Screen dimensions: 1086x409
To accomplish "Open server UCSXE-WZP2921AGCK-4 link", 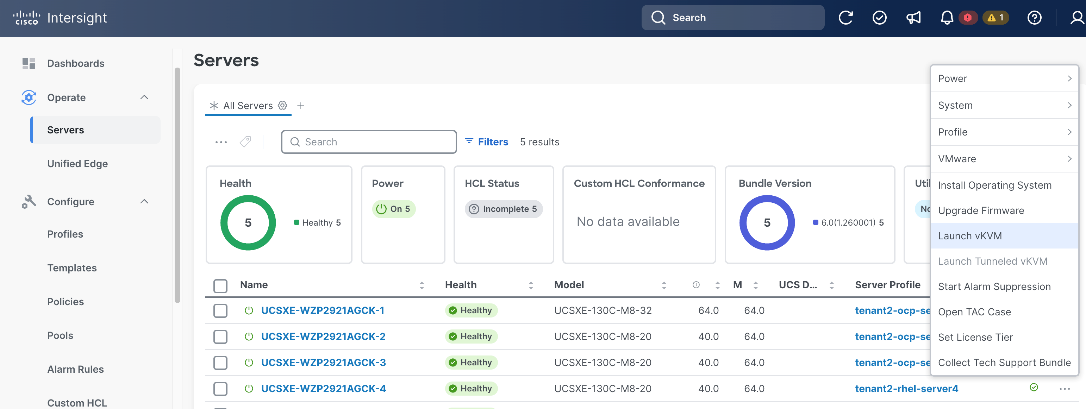I will pos(323,389).
